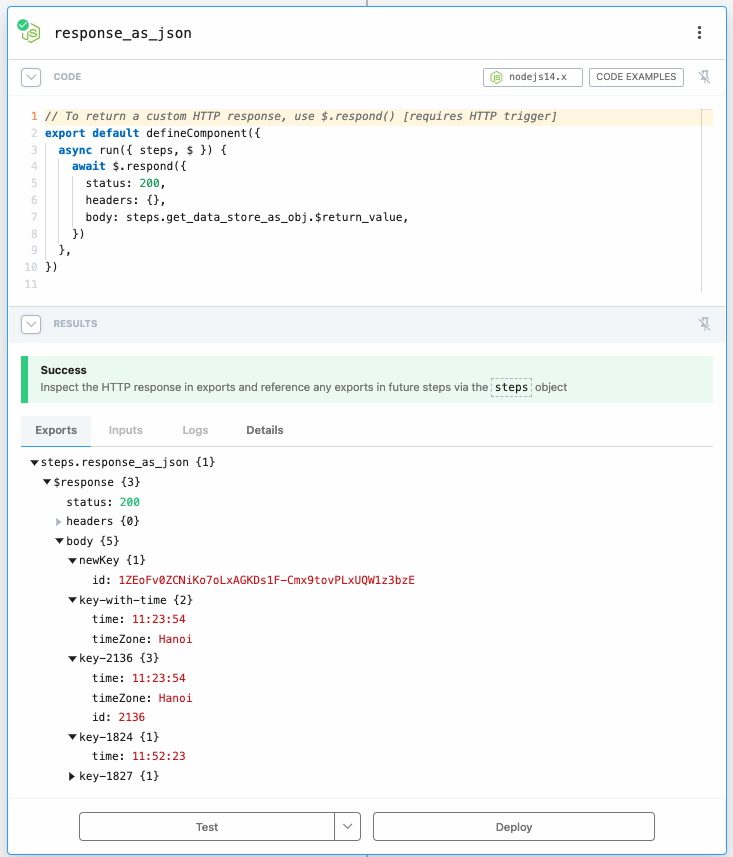The image size is (733, 857).
Task: Switch to the Inputs tab
Action: point(125,430)
